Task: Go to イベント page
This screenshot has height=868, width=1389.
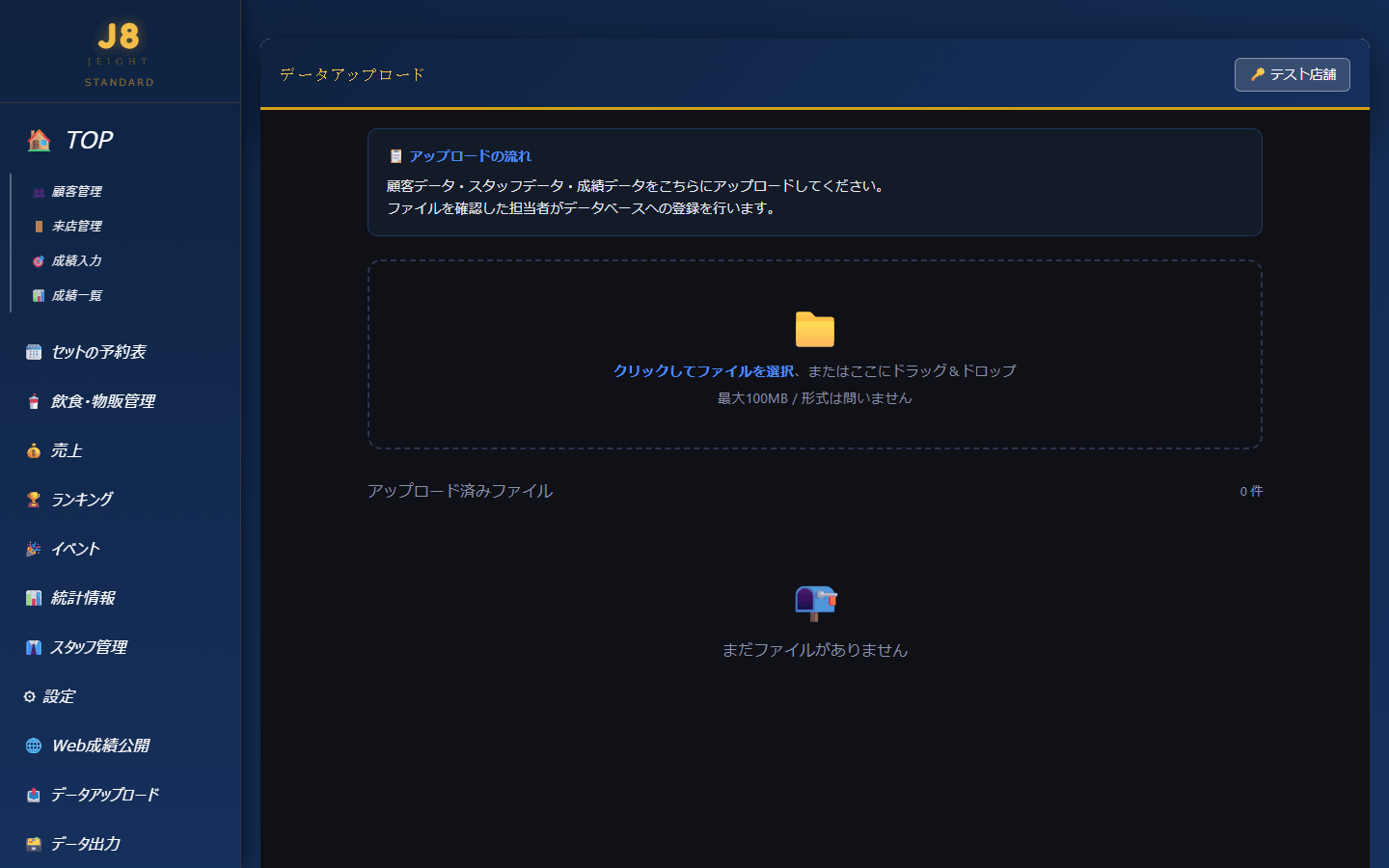Action: pos(75,549)
